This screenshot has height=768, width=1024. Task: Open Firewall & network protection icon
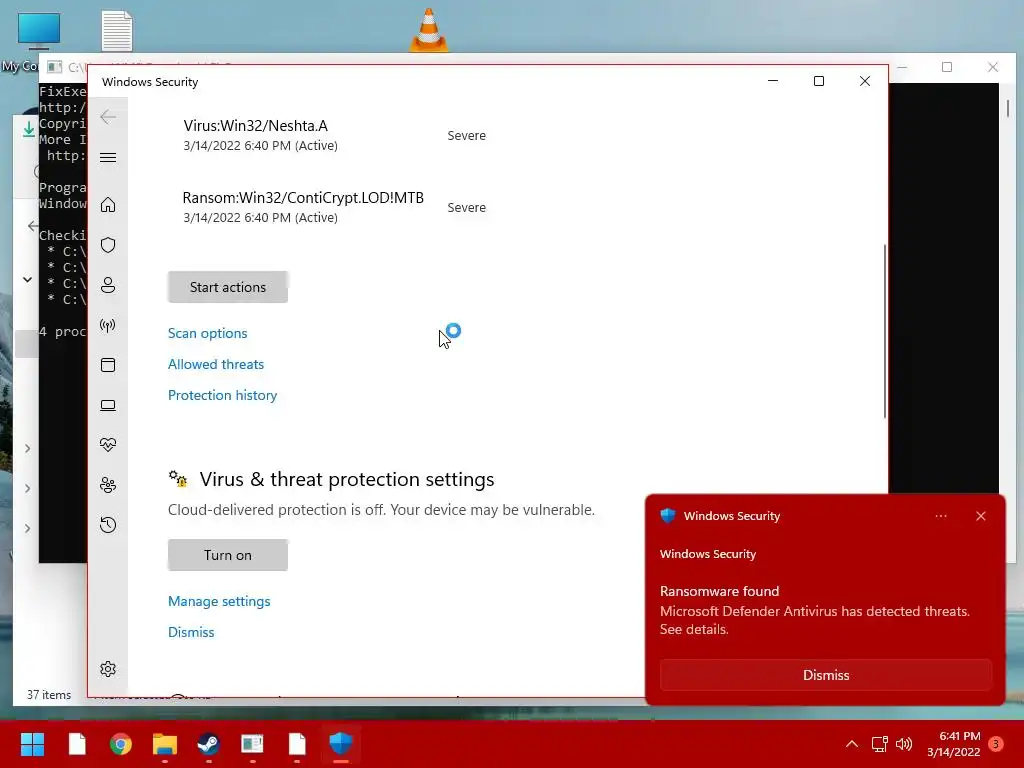point(108,325)
